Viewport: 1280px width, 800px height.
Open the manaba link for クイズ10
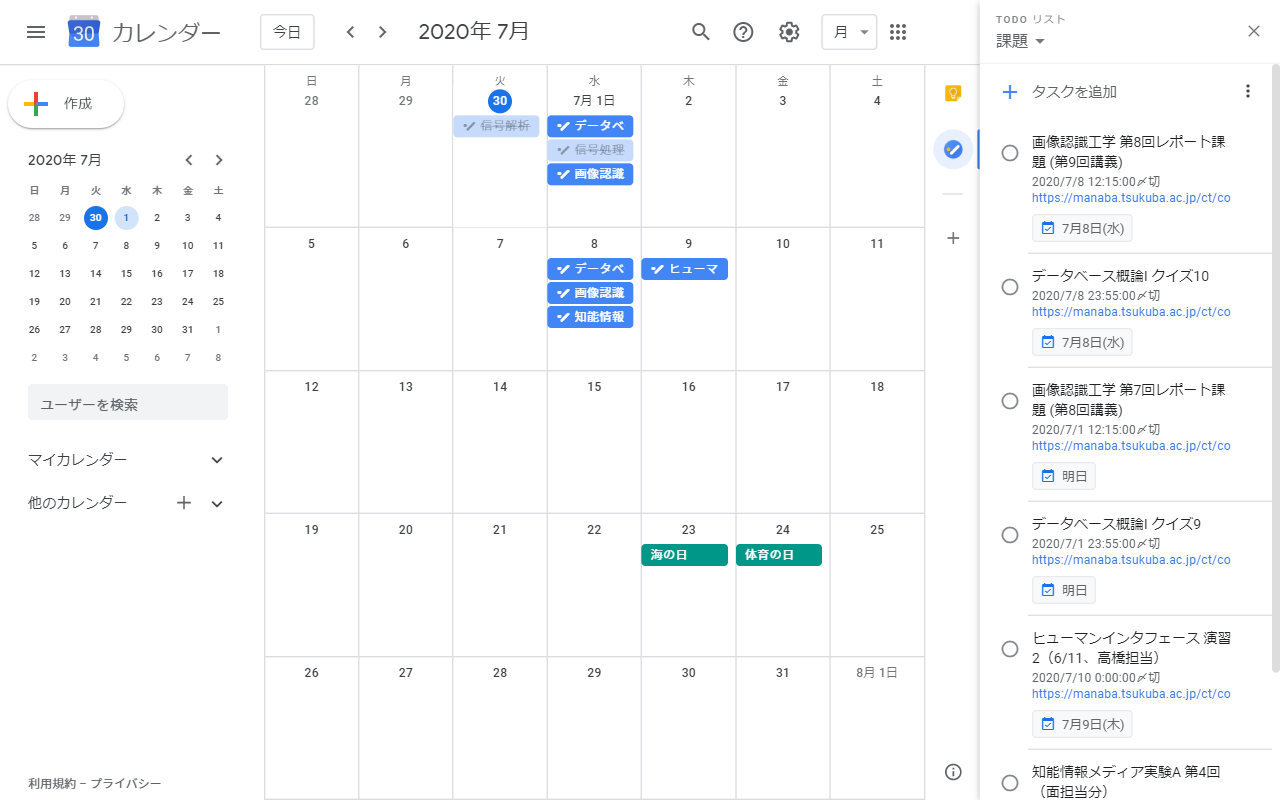[x=1131, y=311]
